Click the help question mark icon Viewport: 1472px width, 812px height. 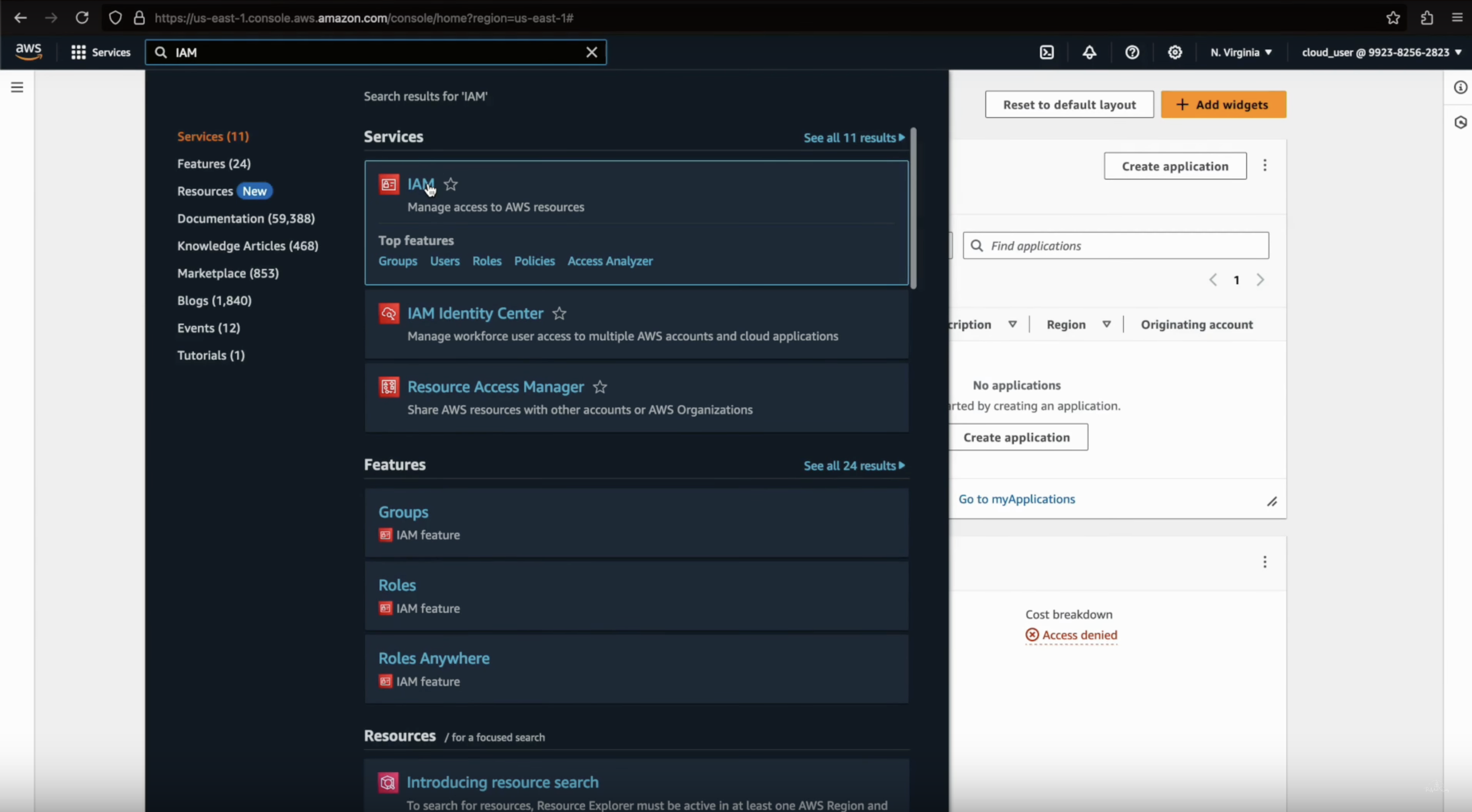pyautogui.click(x=1132, y=52)
